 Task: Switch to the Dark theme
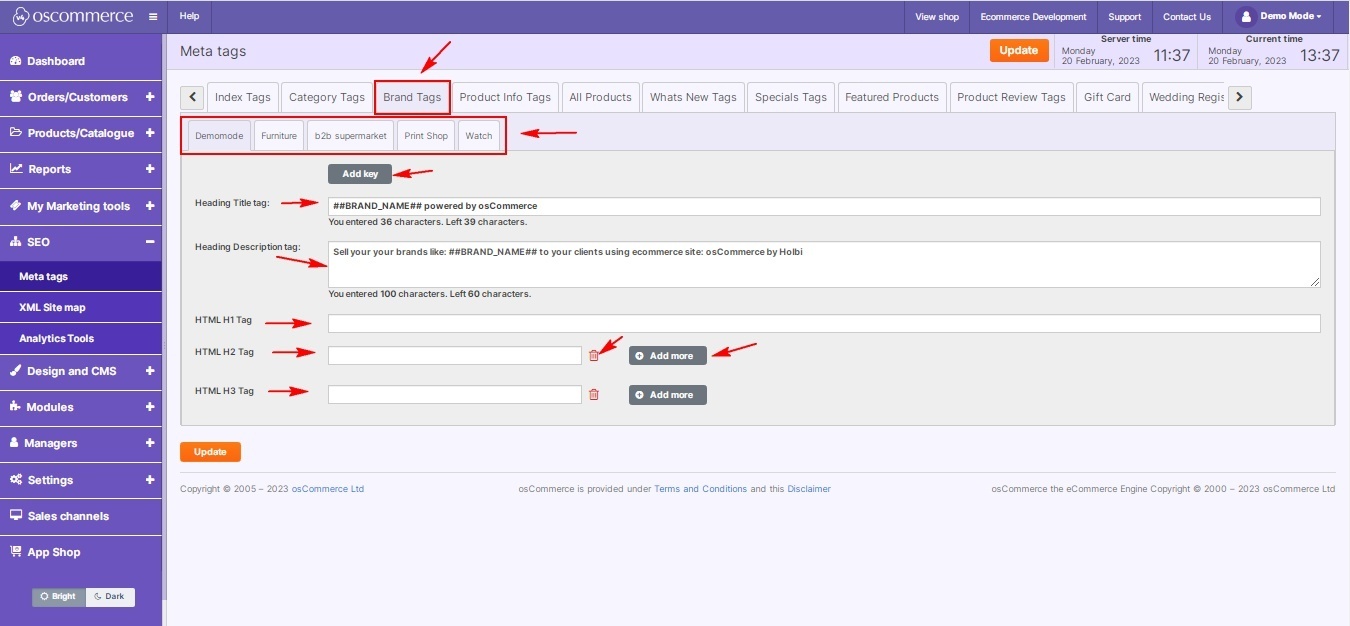pyautogui.click(x=110, y=597)
